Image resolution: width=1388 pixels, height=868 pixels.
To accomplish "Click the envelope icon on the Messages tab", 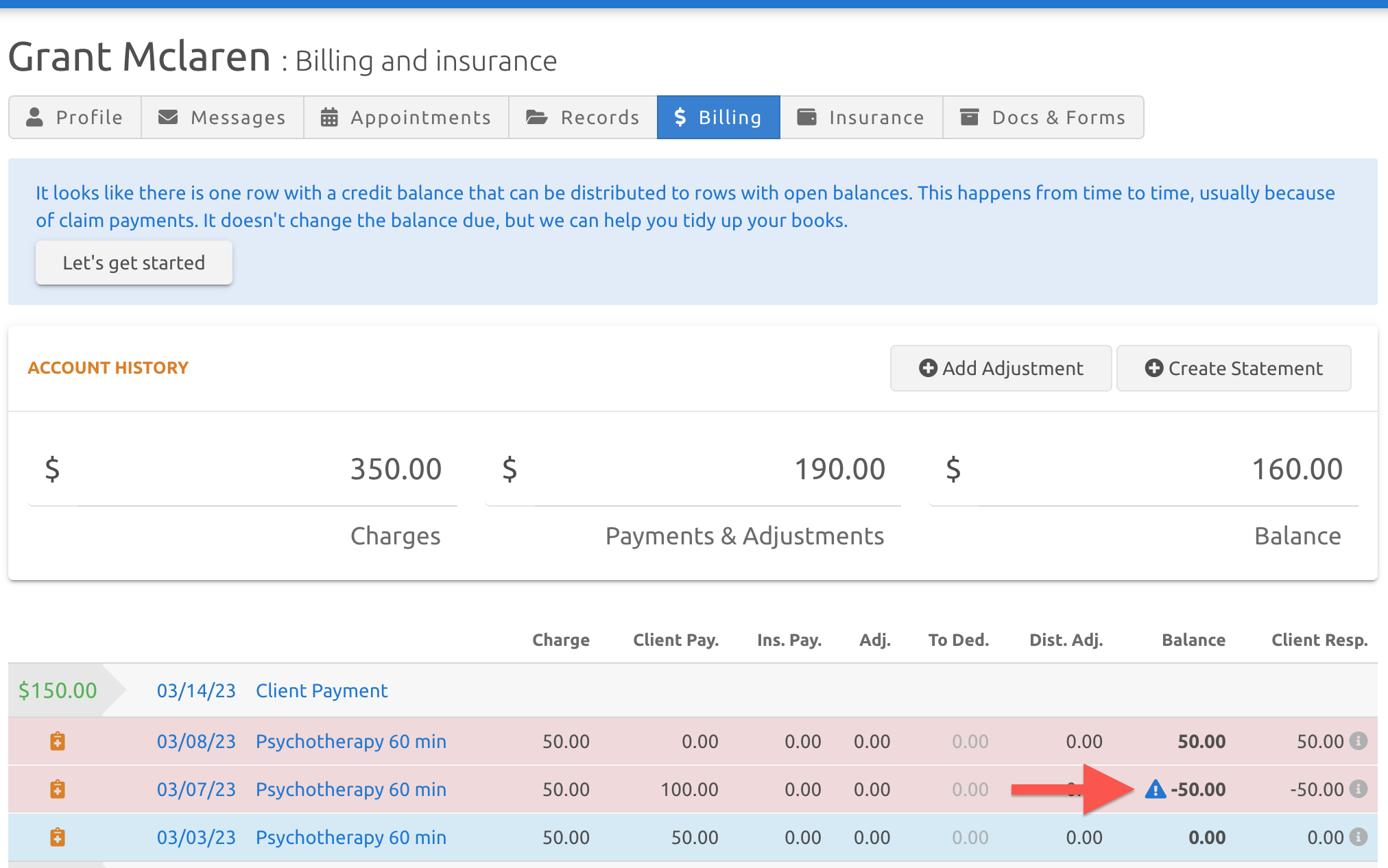I will [168, 117].
